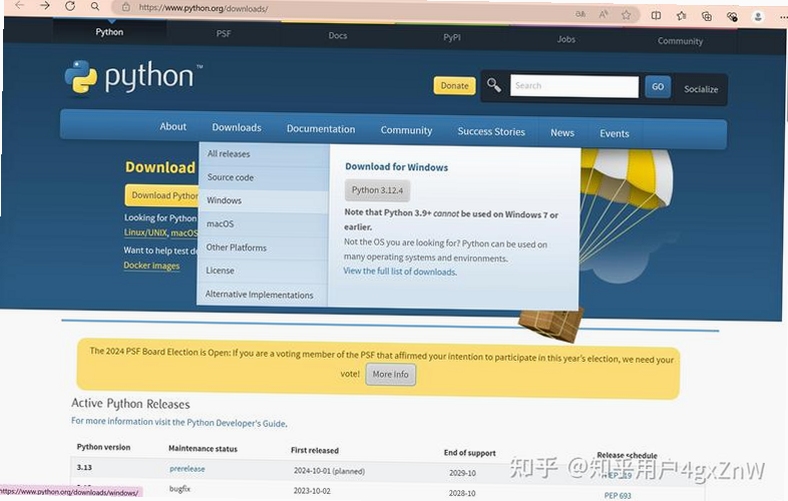Select the PSF top tab
This screenshot has height=501, width=788.
click(x=223, y=34)
